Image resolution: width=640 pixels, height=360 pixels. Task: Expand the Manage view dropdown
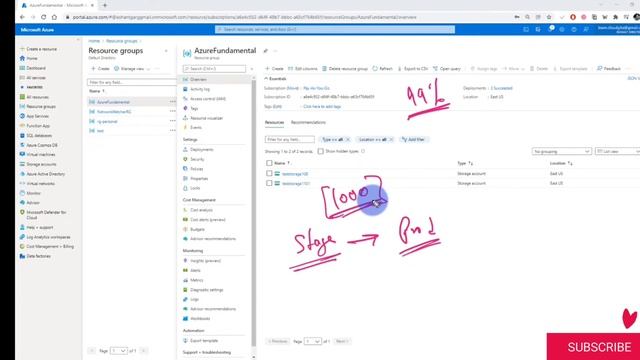pos(132,69)
